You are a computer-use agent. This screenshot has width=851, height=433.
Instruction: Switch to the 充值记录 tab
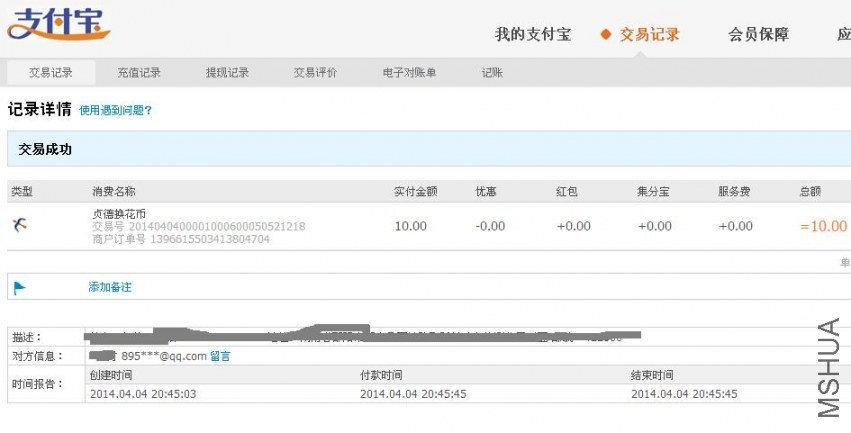139,73
